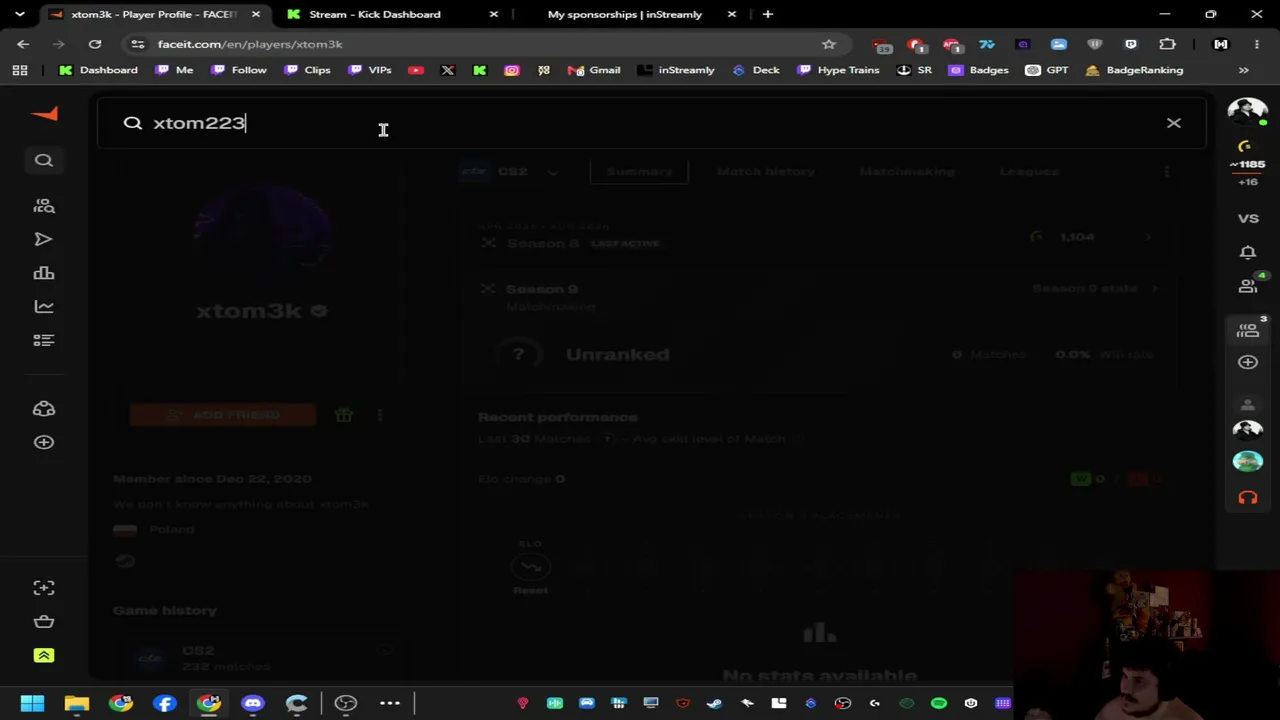The width and height of the screenshot is (1280, 720).
Task: Open Discord from the taskbar
Action: pos(253,704)
